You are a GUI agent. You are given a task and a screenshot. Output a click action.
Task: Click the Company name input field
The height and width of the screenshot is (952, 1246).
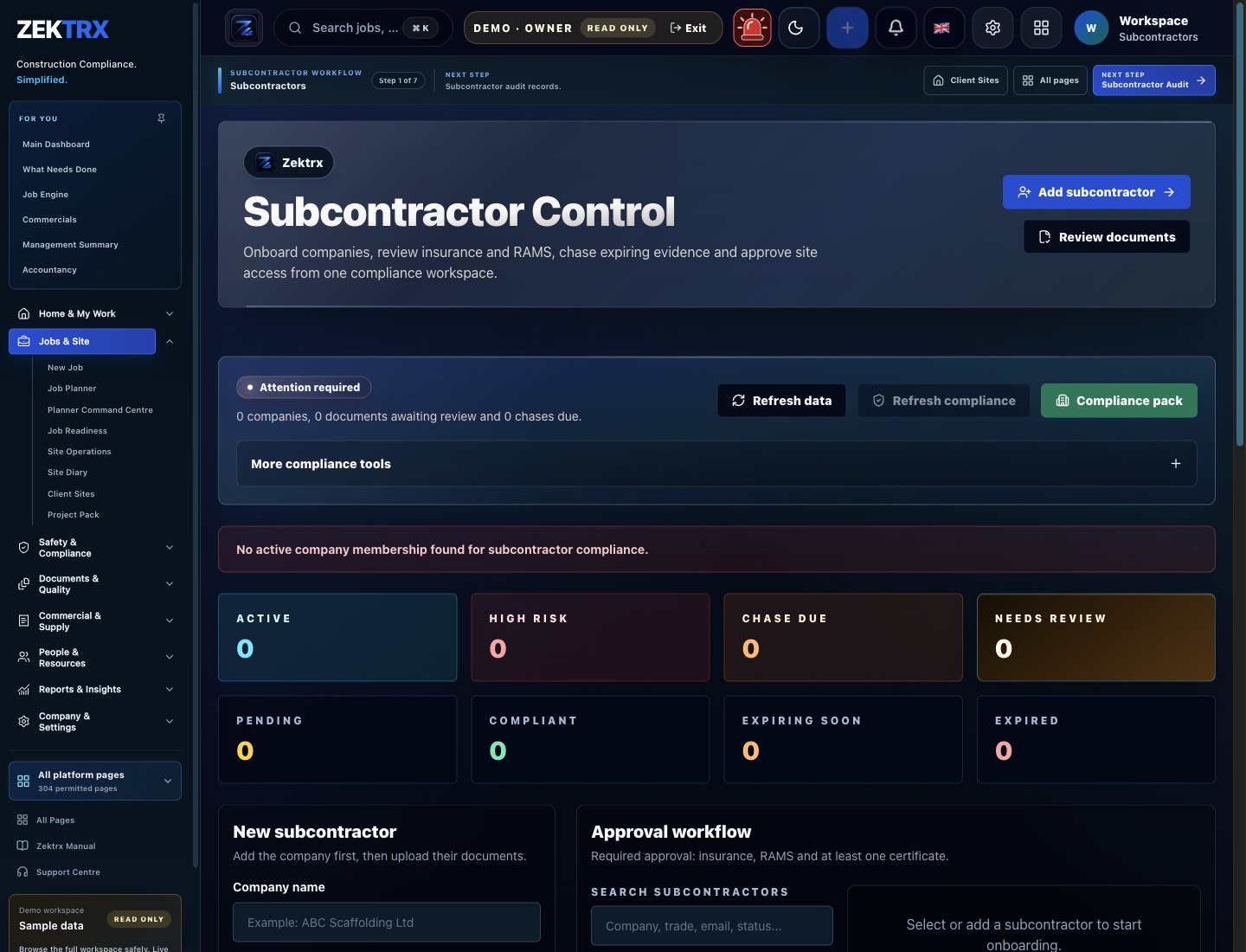pos(387,923)
